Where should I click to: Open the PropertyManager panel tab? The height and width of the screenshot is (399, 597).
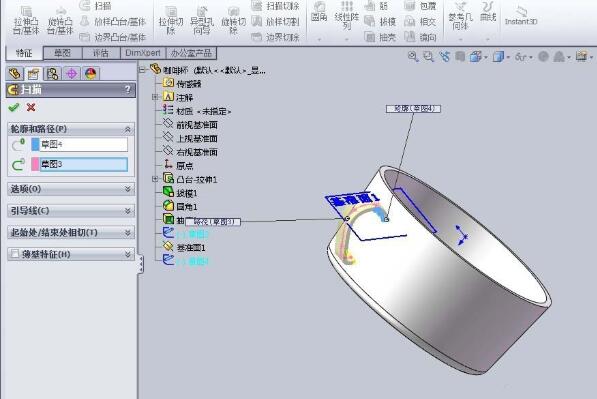coord(34,73)
